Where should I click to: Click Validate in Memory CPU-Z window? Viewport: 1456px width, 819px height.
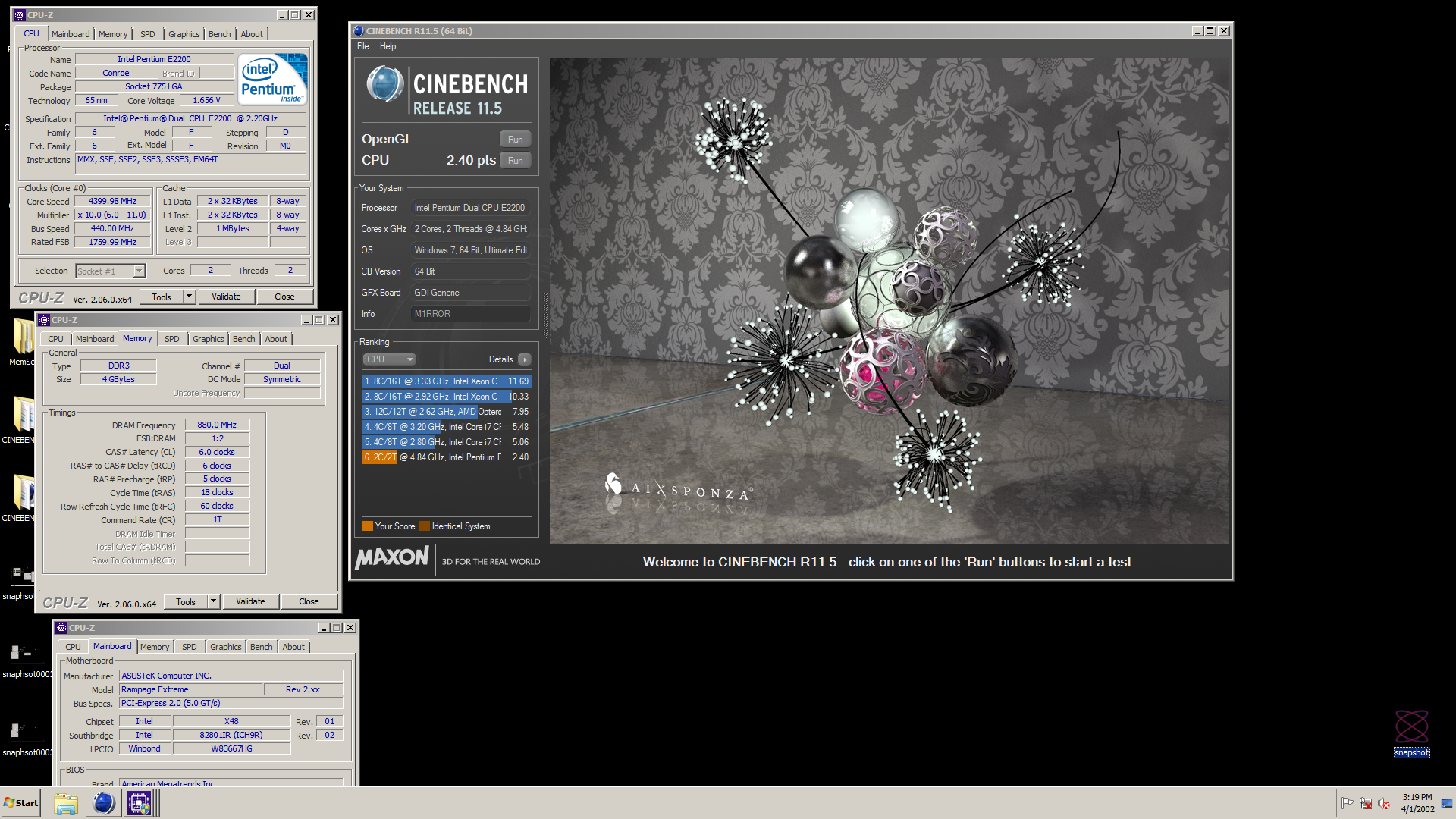250,601
